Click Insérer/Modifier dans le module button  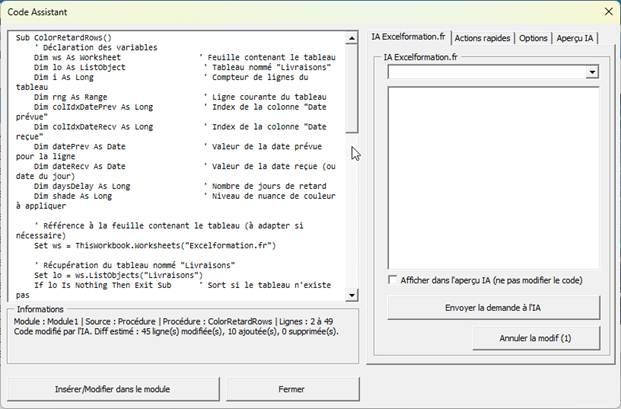pyautogui.click(x=112, y=389)
